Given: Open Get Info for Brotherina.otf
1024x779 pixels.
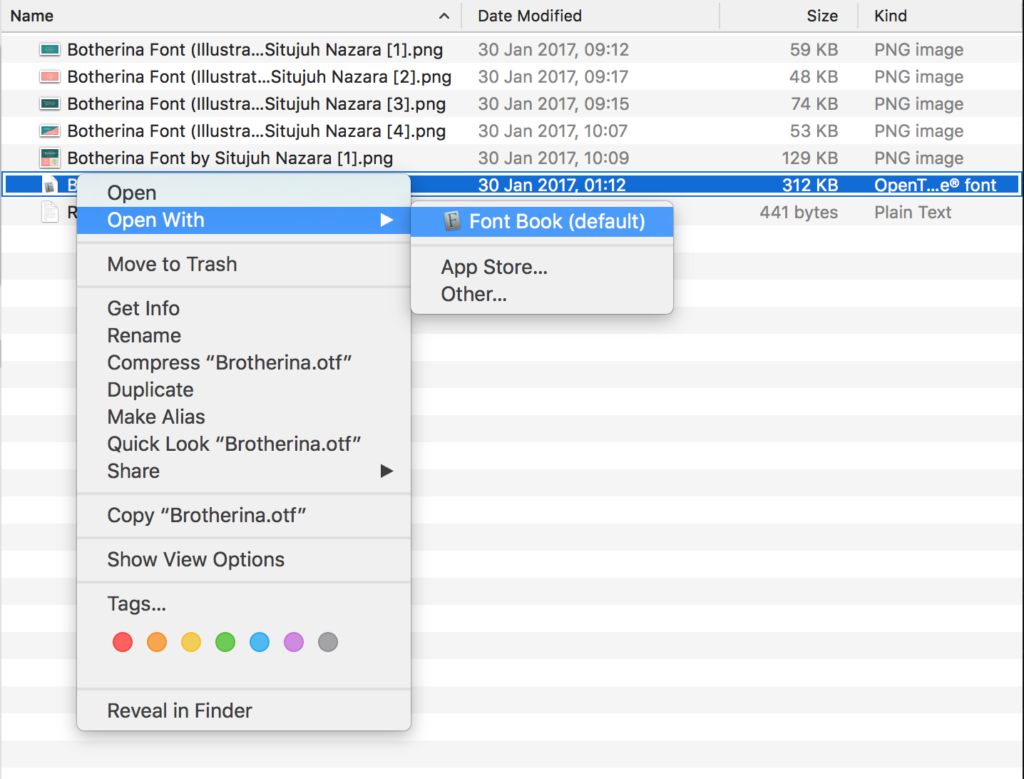Looking at the screenshot, I should pos(143,308).
